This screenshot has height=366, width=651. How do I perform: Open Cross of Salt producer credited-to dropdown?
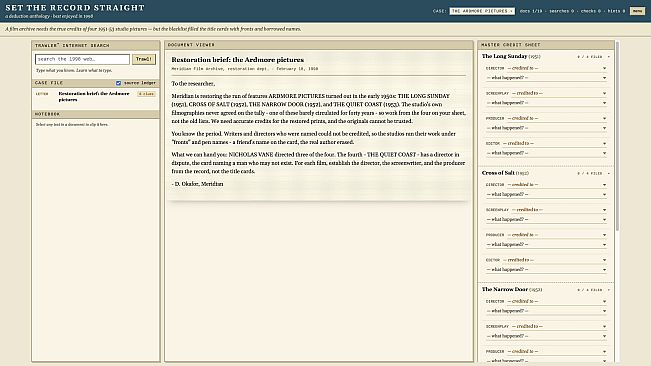[x=557, y=235]
